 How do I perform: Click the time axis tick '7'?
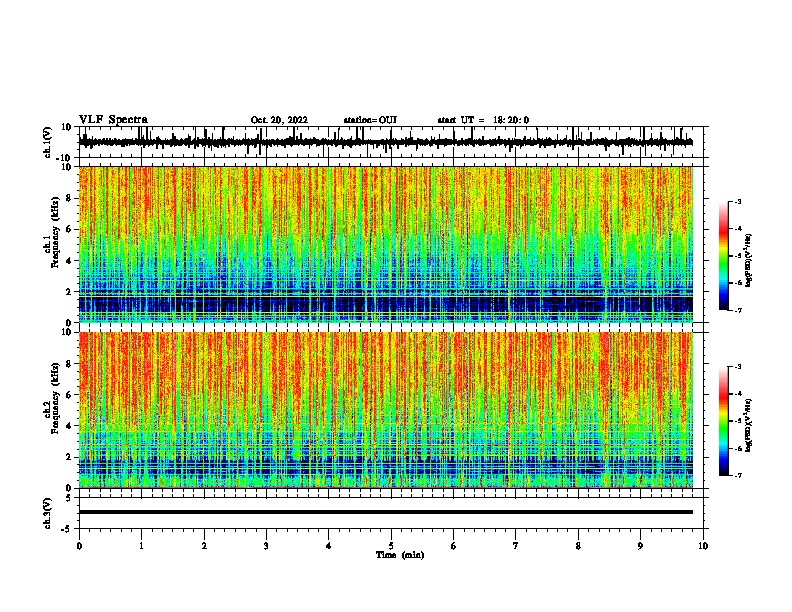click(x=516, y=546)
